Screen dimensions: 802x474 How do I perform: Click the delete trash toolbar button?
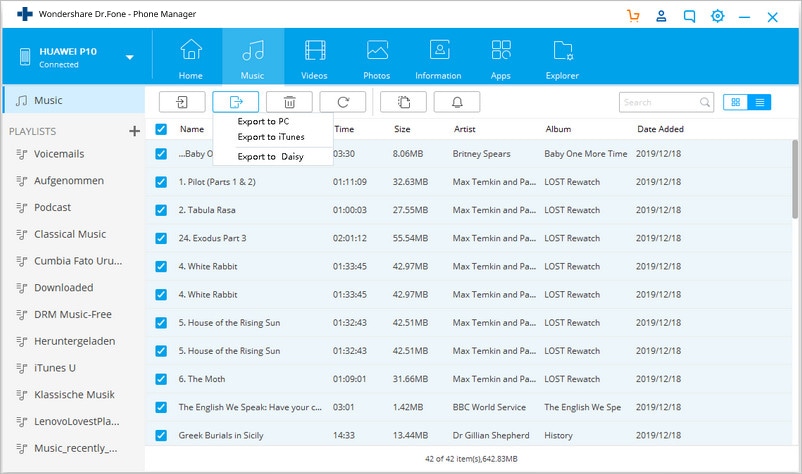pos(289,102)
